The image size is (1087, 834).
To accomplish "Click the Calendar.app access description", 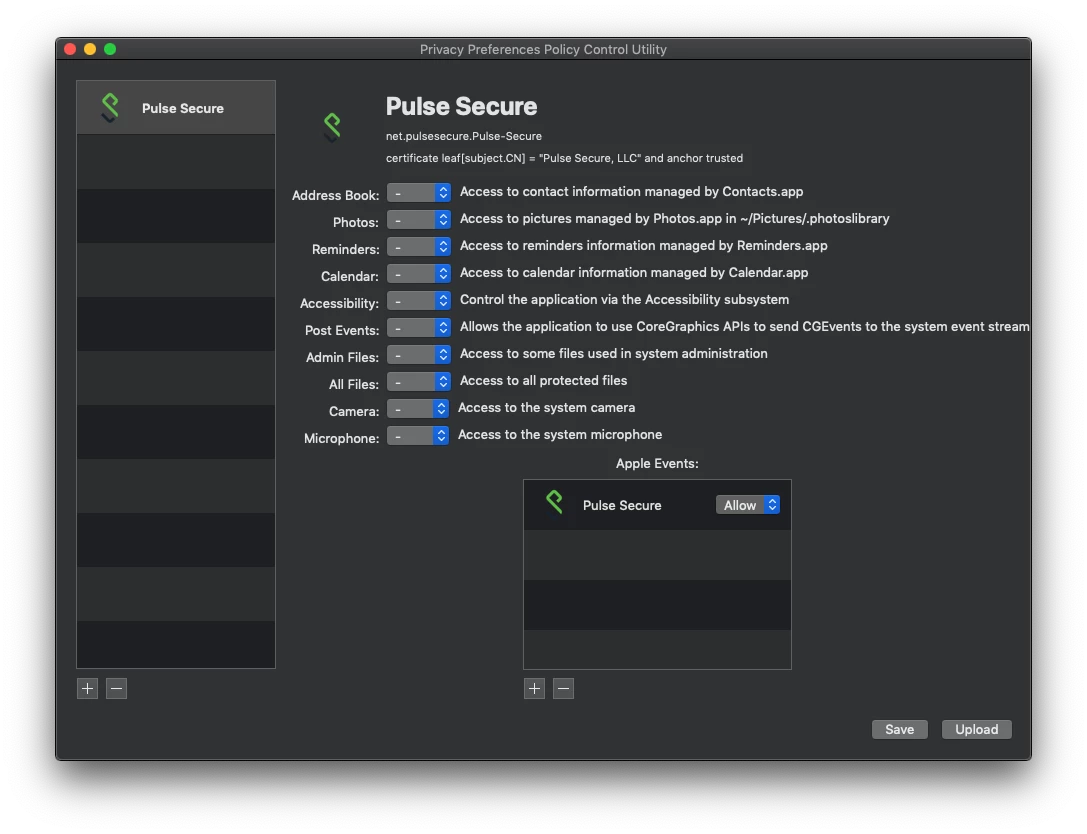I will coord(634,272).
